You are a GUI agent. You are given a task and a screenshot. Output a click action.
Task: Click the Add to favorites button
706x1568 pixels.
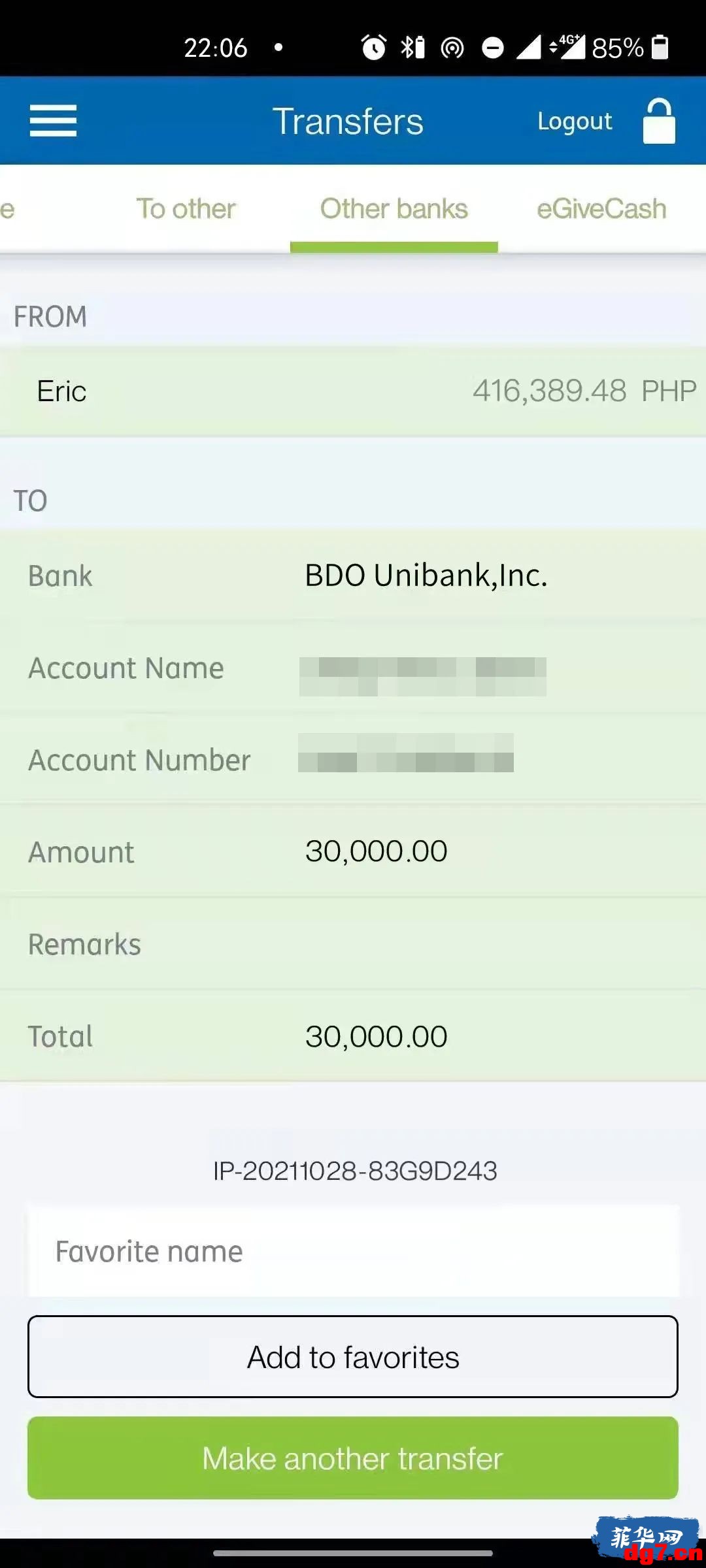point(353,1357)
